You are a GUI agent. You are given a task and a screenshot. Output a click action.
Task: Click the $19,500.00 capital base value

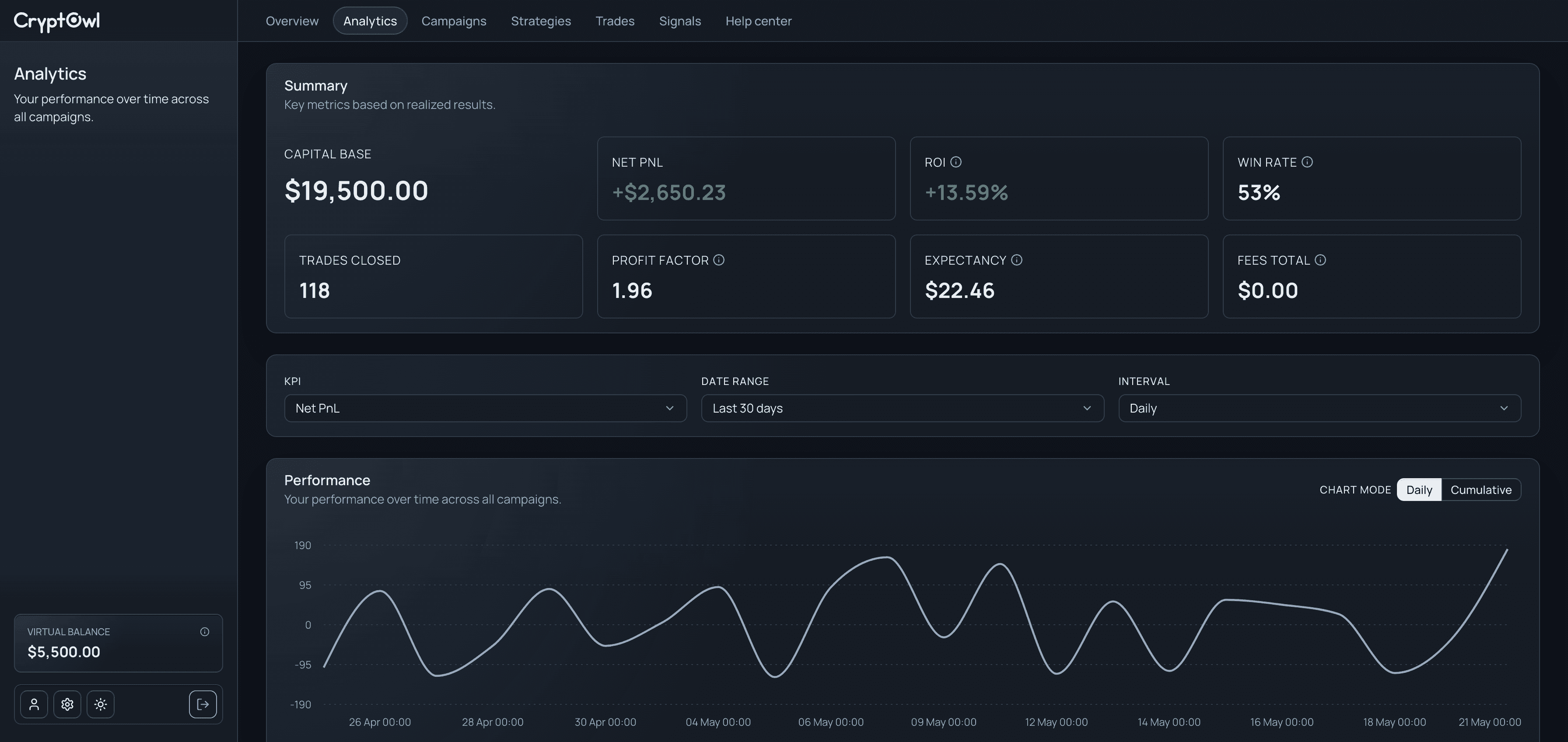[356, 190]
